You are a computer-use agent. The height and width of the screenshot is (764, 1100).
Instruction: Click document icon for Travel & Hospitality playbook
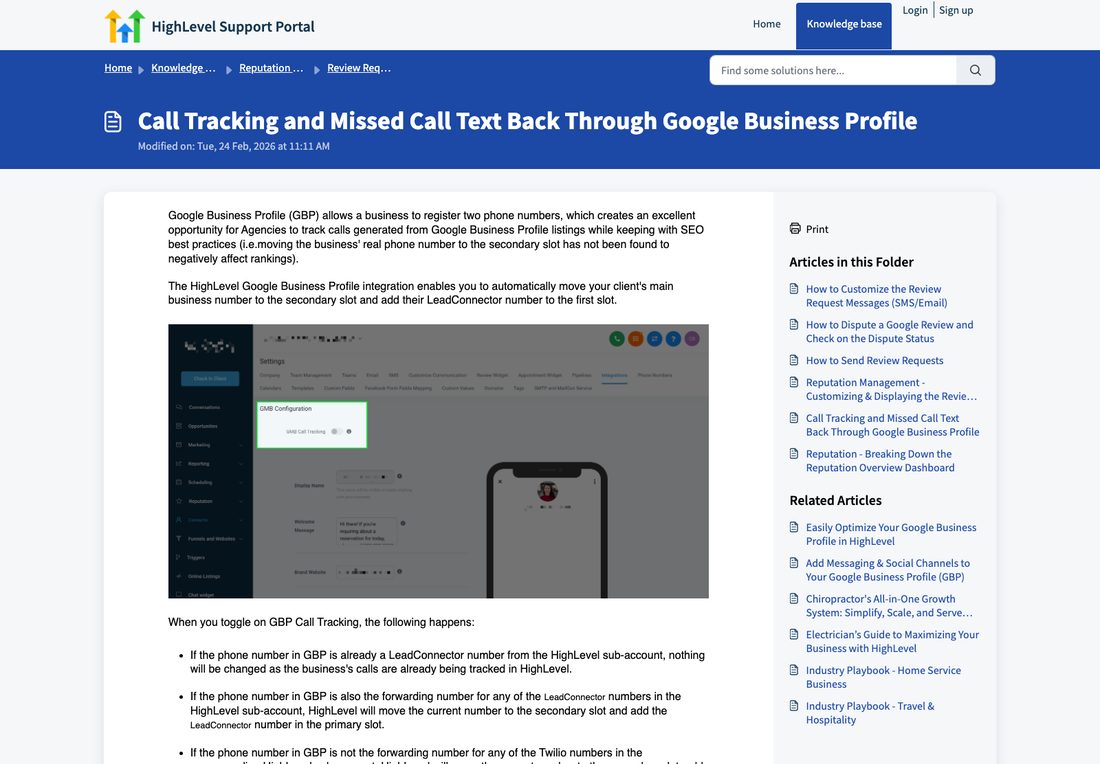coord(794,706)
